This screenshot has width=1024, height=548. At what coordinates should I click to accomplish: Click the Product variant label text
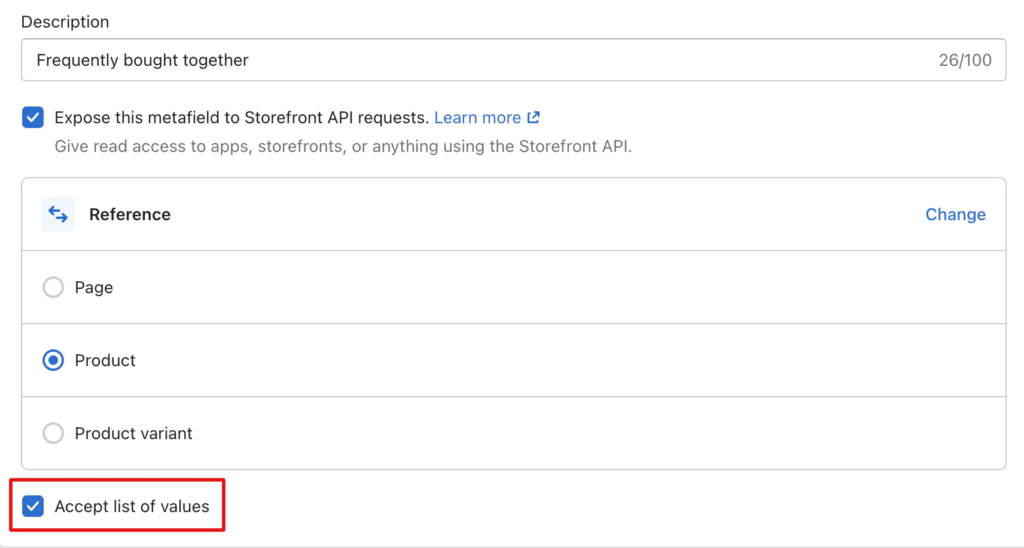click(x=134, y=433)
